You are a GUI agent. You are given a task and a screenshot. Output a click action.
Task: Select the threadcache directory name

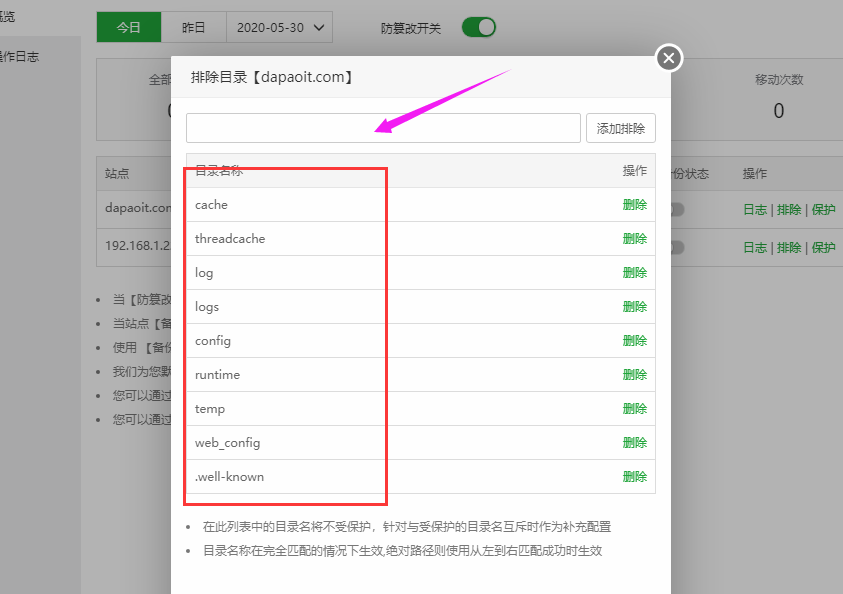[230, 239]
